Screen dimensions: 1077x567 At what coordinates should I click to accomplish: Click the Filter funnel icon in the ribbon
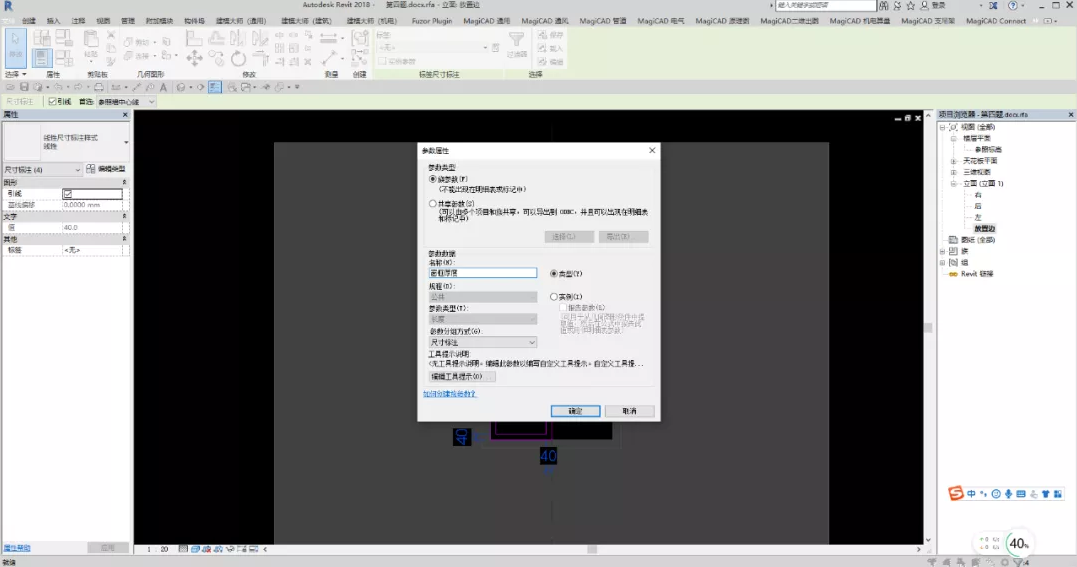[517, 39]
